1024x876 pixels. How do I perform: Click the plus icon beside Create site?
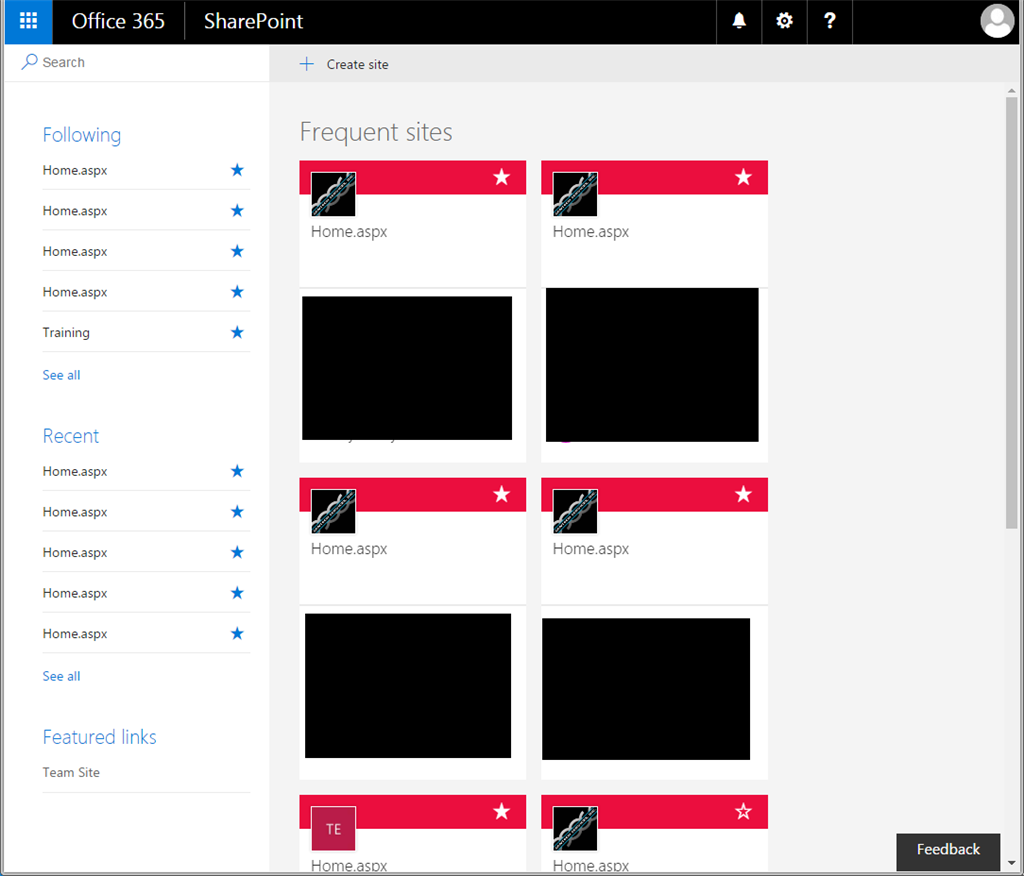click(x=306, y=64)
